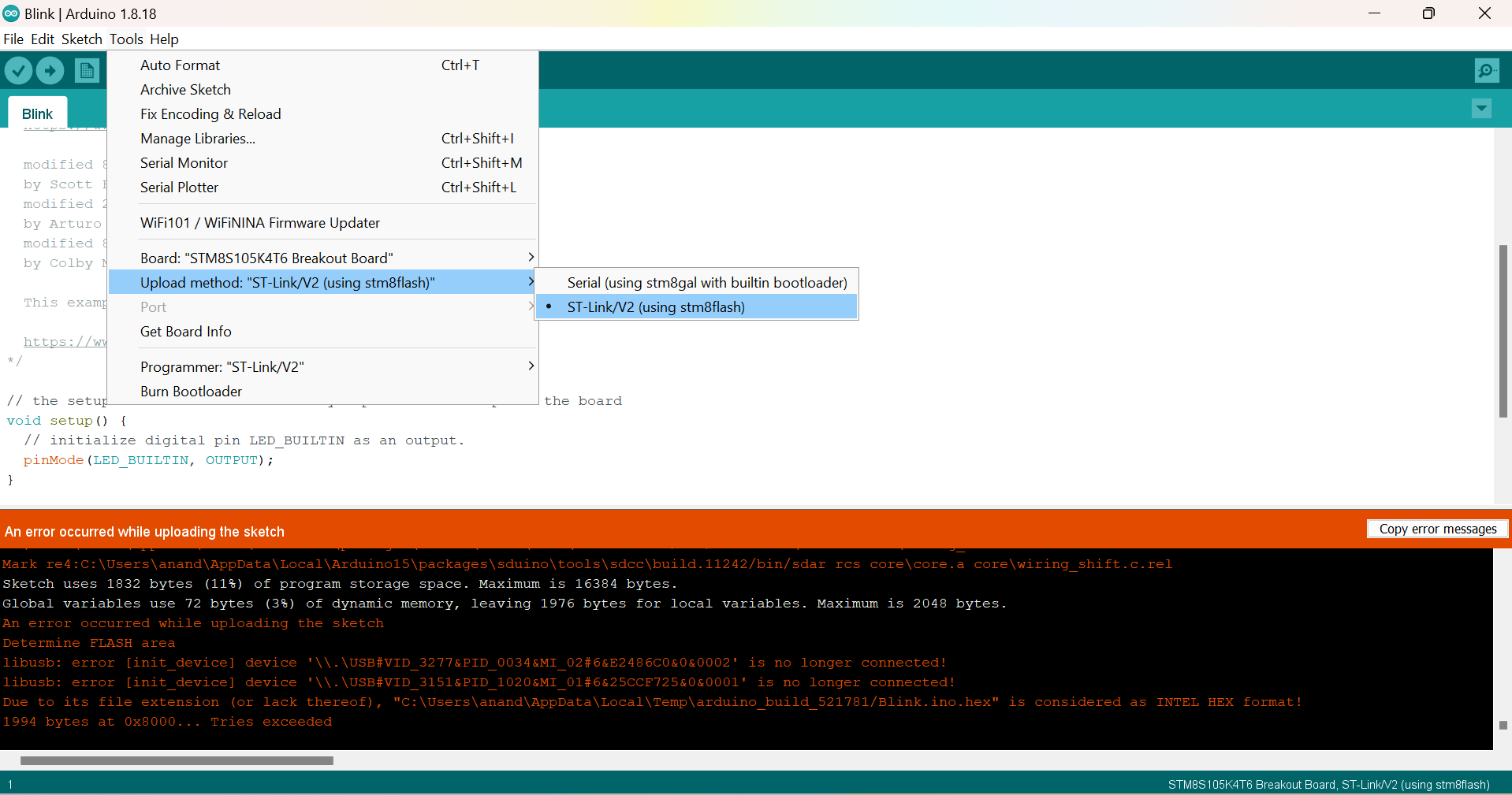Click the libusb error line with VID_3277
The width and height of the screenshot is (1512, 795).
tap(475, 663)
